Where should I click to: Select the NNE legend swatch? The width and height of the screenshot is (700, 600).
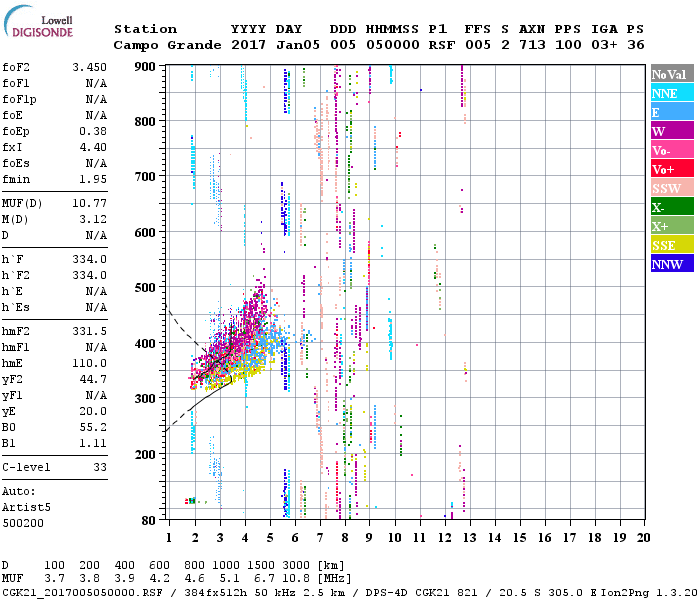[x=672, y=93]
